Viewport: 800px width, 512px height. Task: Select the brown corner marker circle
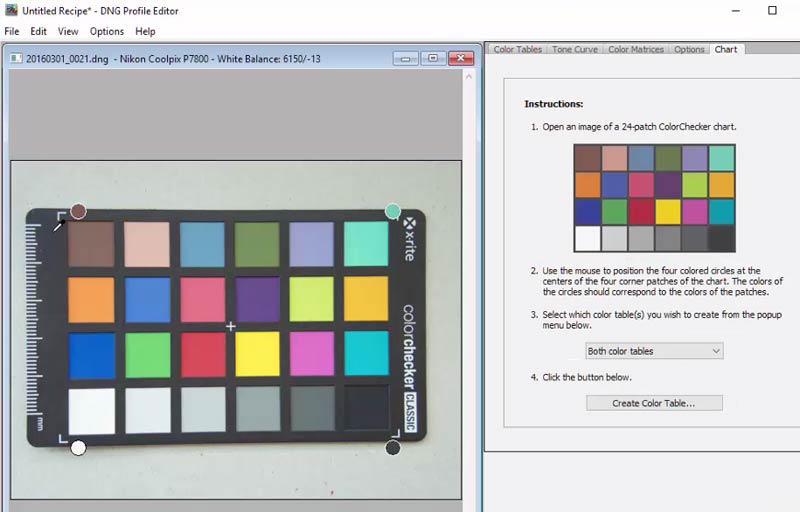(78, 211)
